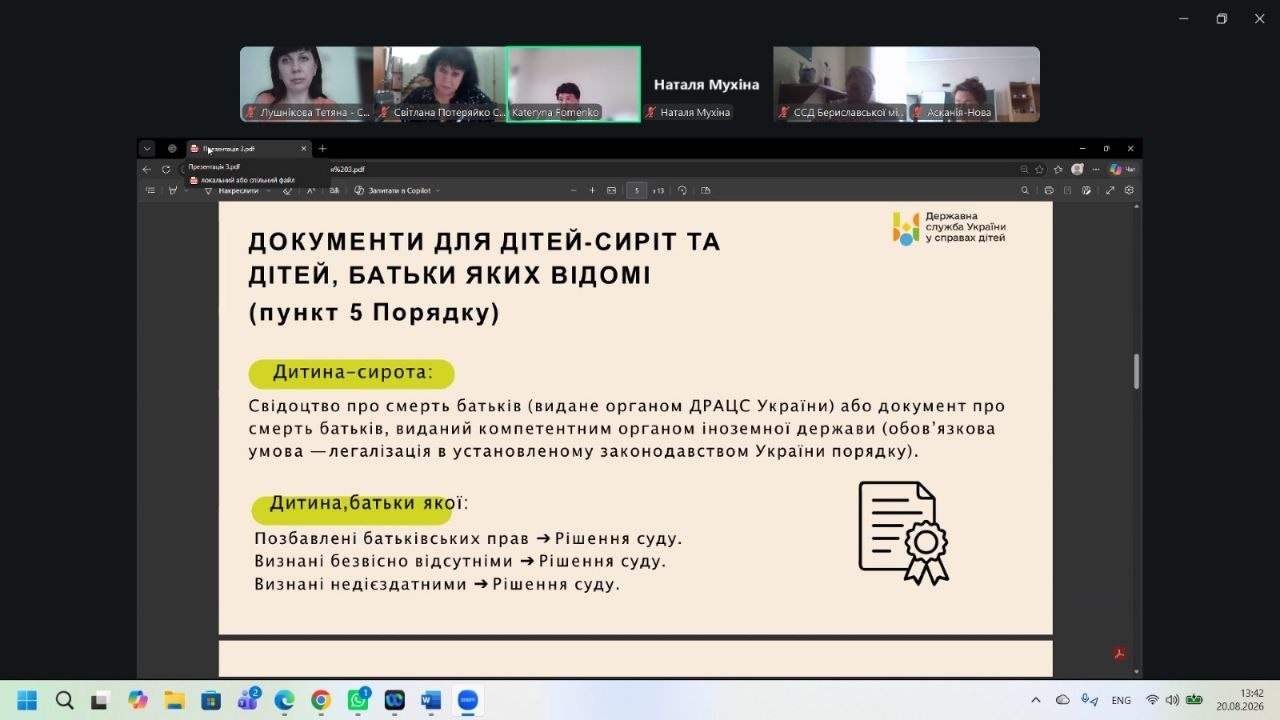Image resolution: width=1280 pixels, height=720 pixels.
Task: Open PDF viewer settings gear
Action: point(1129,190)
